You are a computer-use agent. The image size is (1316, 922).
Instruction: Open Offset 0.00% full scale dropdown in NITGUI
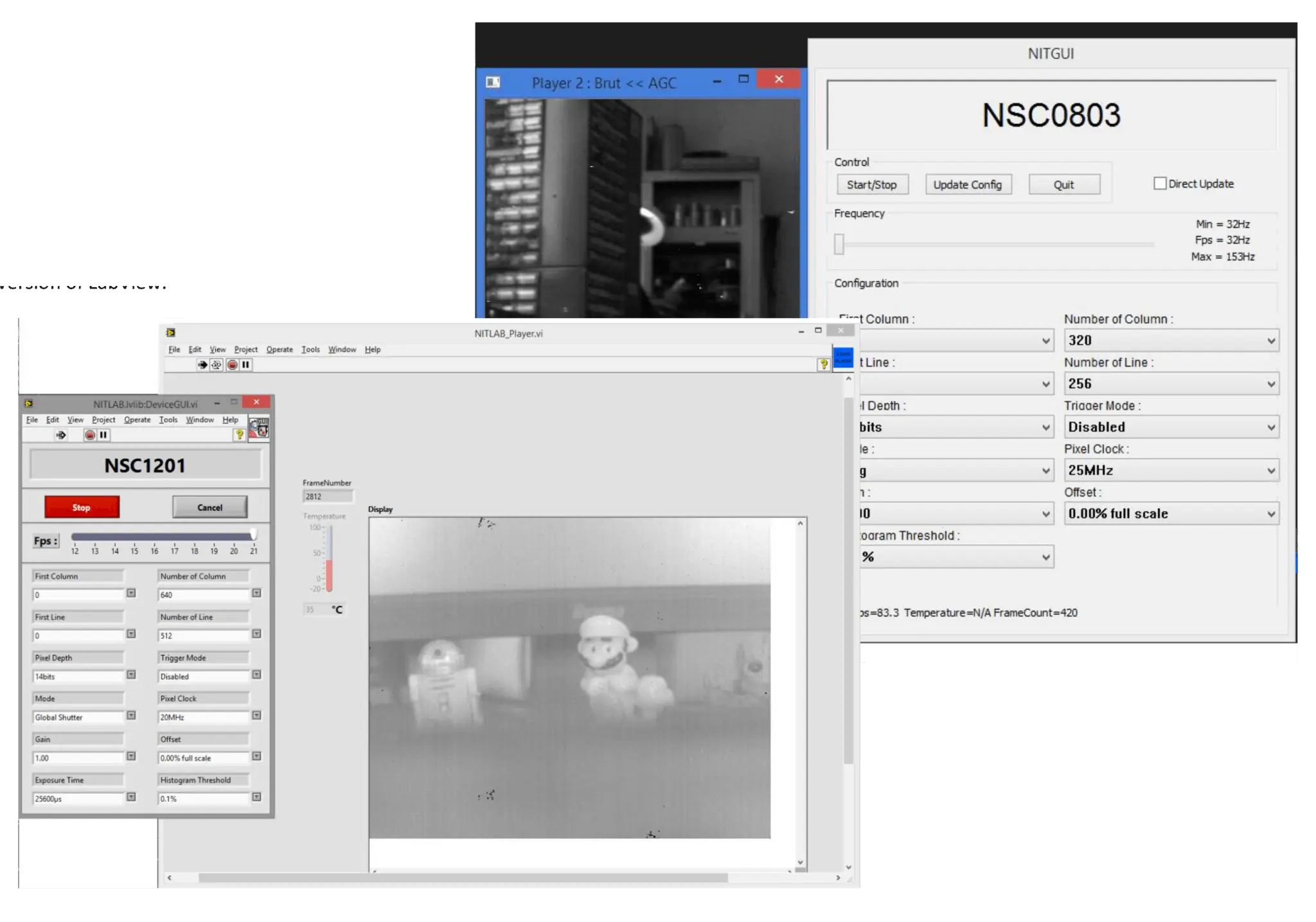coord(1171,513)
